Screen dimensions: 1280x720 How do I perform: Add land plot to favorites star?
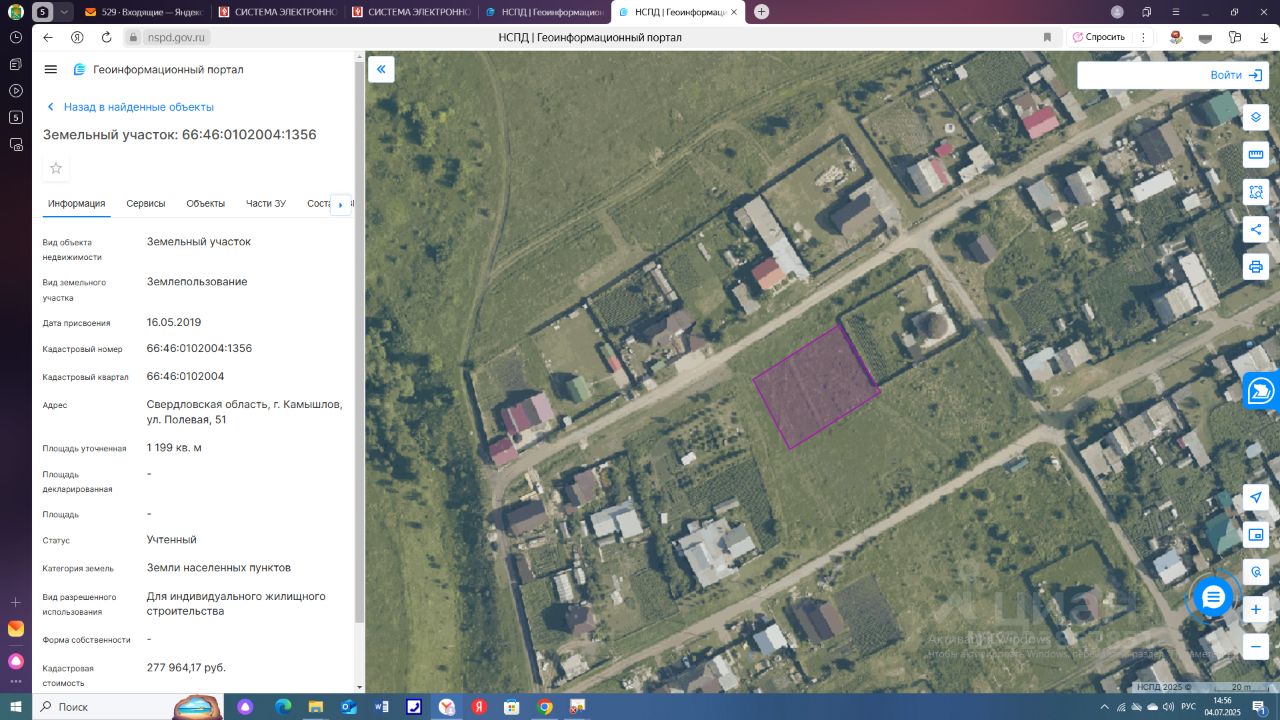[56, 168]
